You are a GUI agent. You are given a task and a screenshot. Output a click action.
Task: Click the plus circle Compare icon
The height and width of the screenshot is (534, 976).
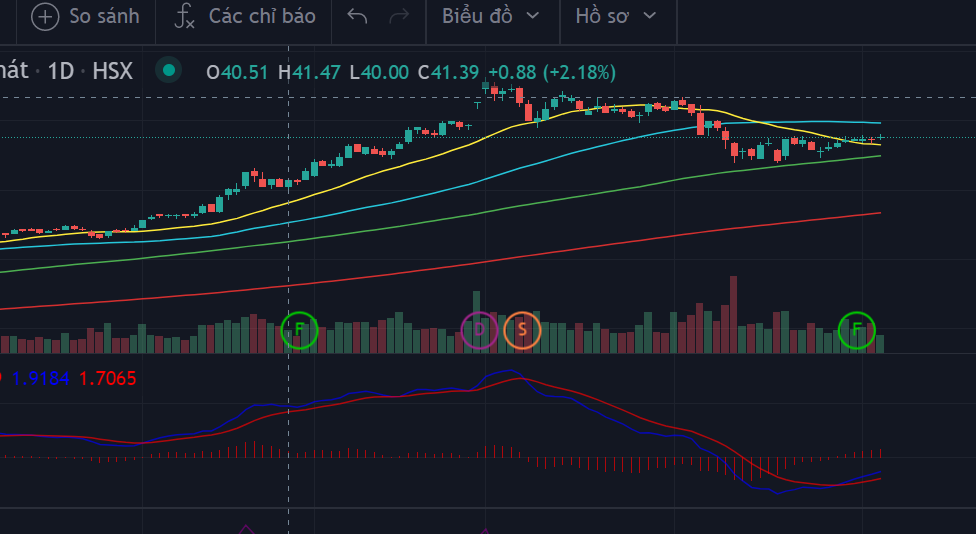coord(44,16)
